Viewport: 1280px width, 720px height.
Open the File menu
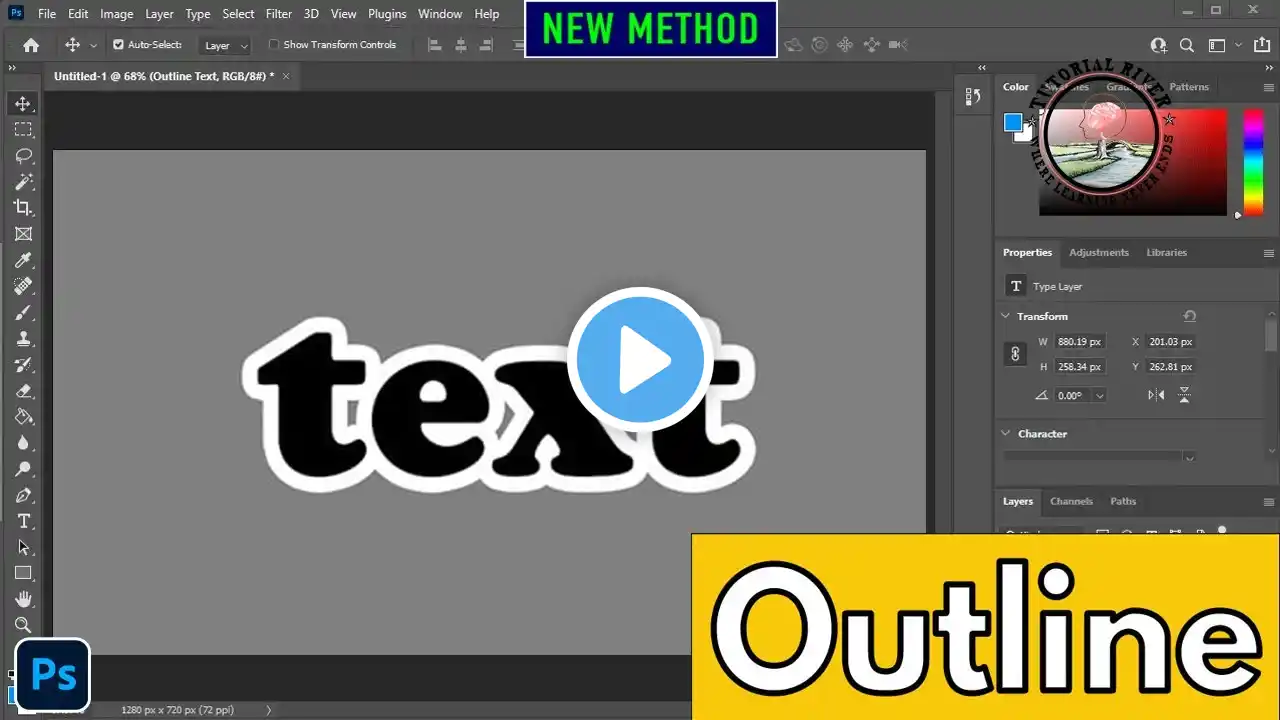pos(47,14)
